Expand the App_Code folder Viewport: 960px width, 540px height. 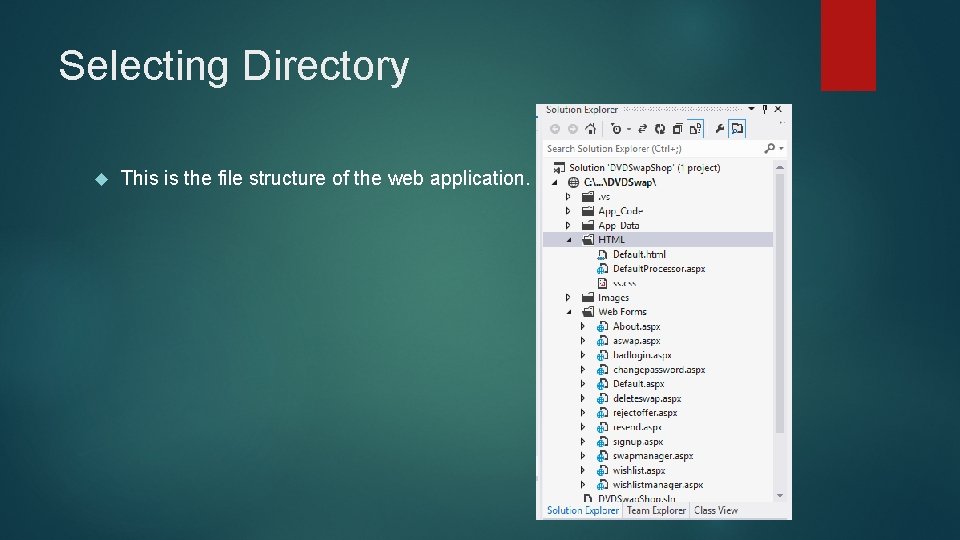(x=568, y=211)
